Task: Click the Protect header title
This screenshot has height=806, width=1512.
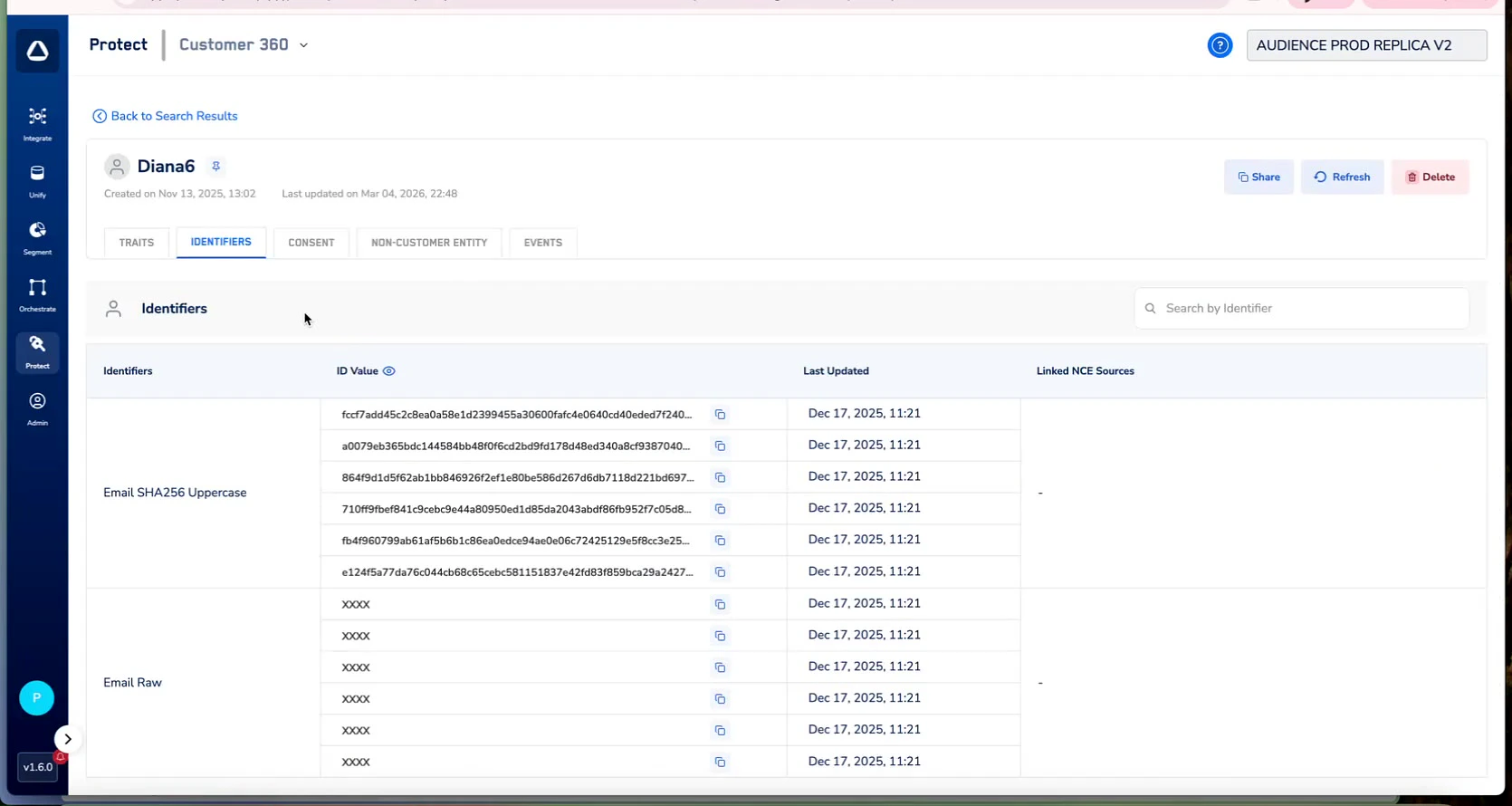Action: pos(119,44)
